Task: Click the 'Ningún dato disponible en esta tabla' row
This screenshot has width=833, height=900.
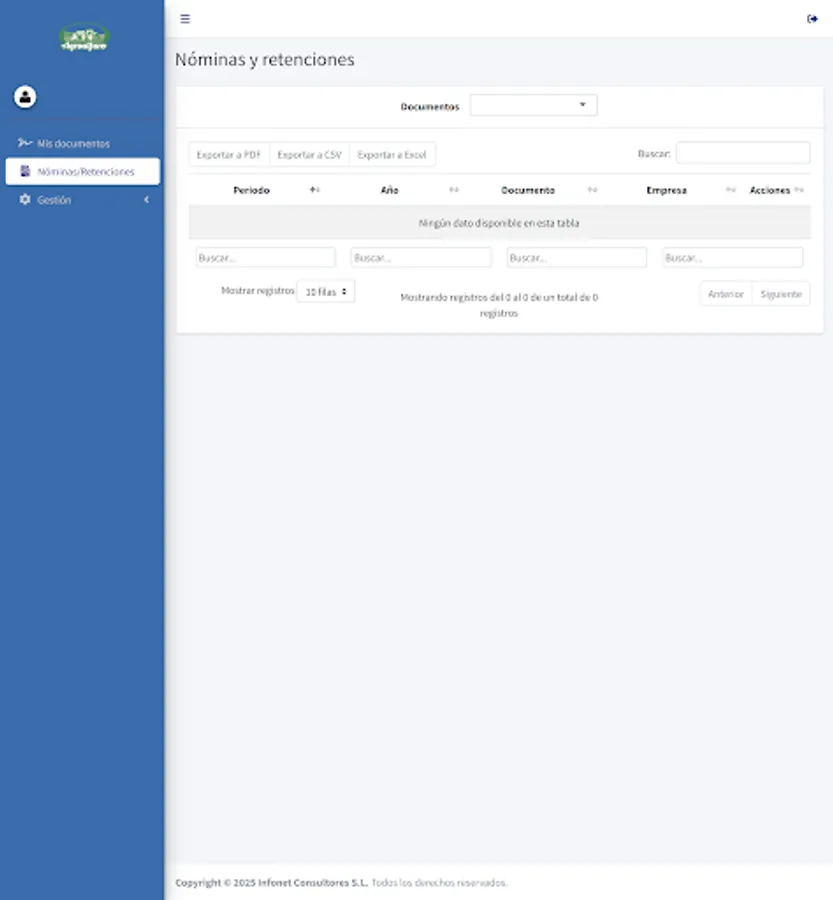Action: pos(499,223)
